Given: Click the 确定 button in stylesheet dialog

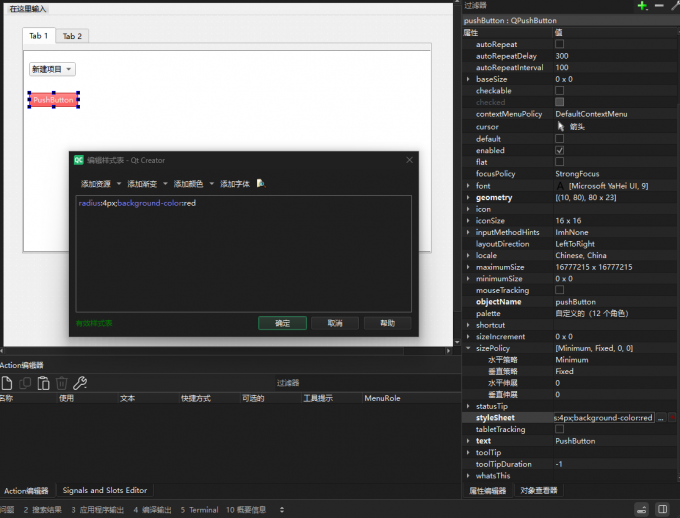Looking at the screenshot, I should click(x=282, y=323).
